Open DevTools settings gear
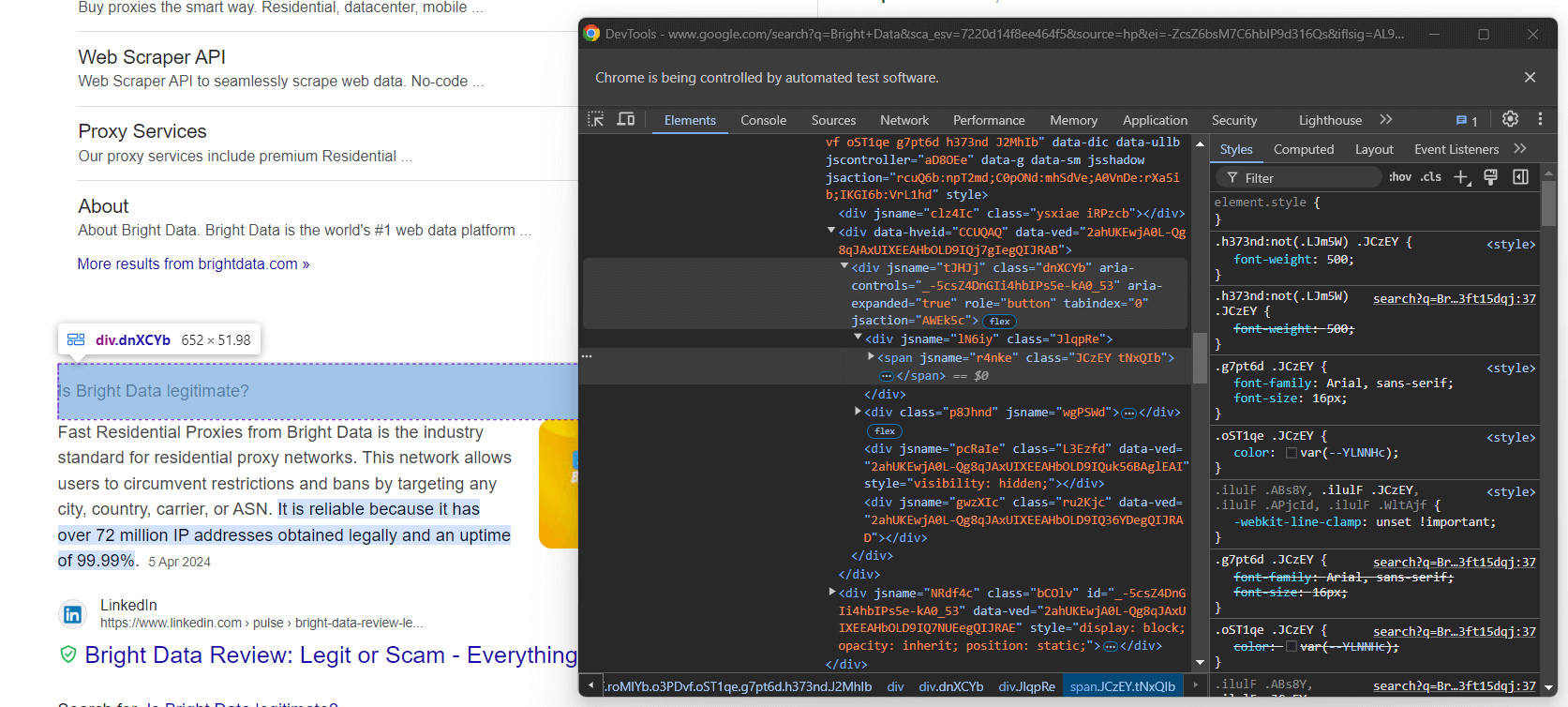Viewport: 1568px width, 707px height. coord(1509,119)
